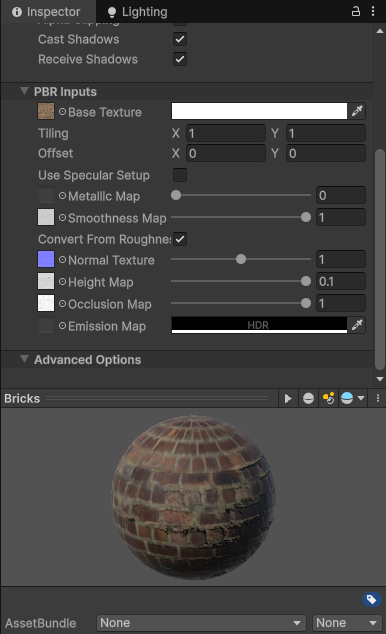Open the preview environment dropdown arrow
The height and width of the screenshot is (634, 386).
pos(361,399)
